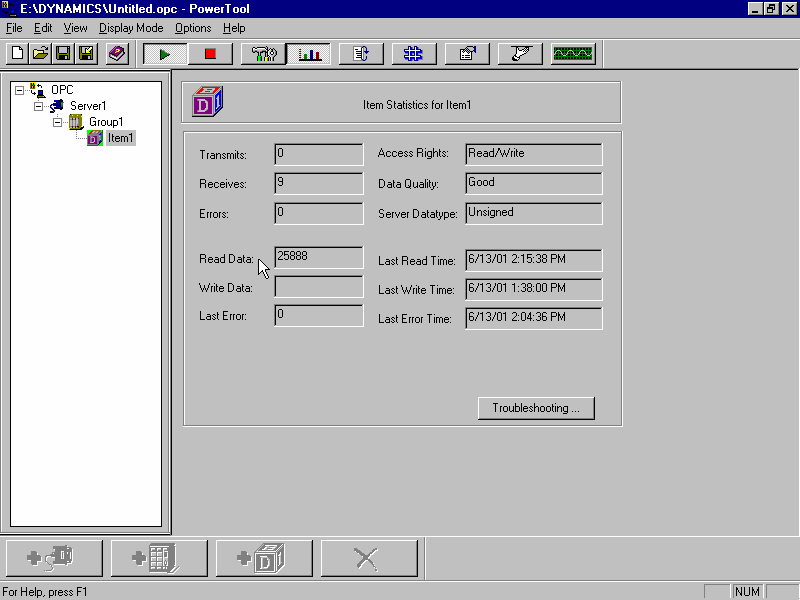Open a file with folder icon
Viewport: 800px width, 600px height.
pos(40,54)
